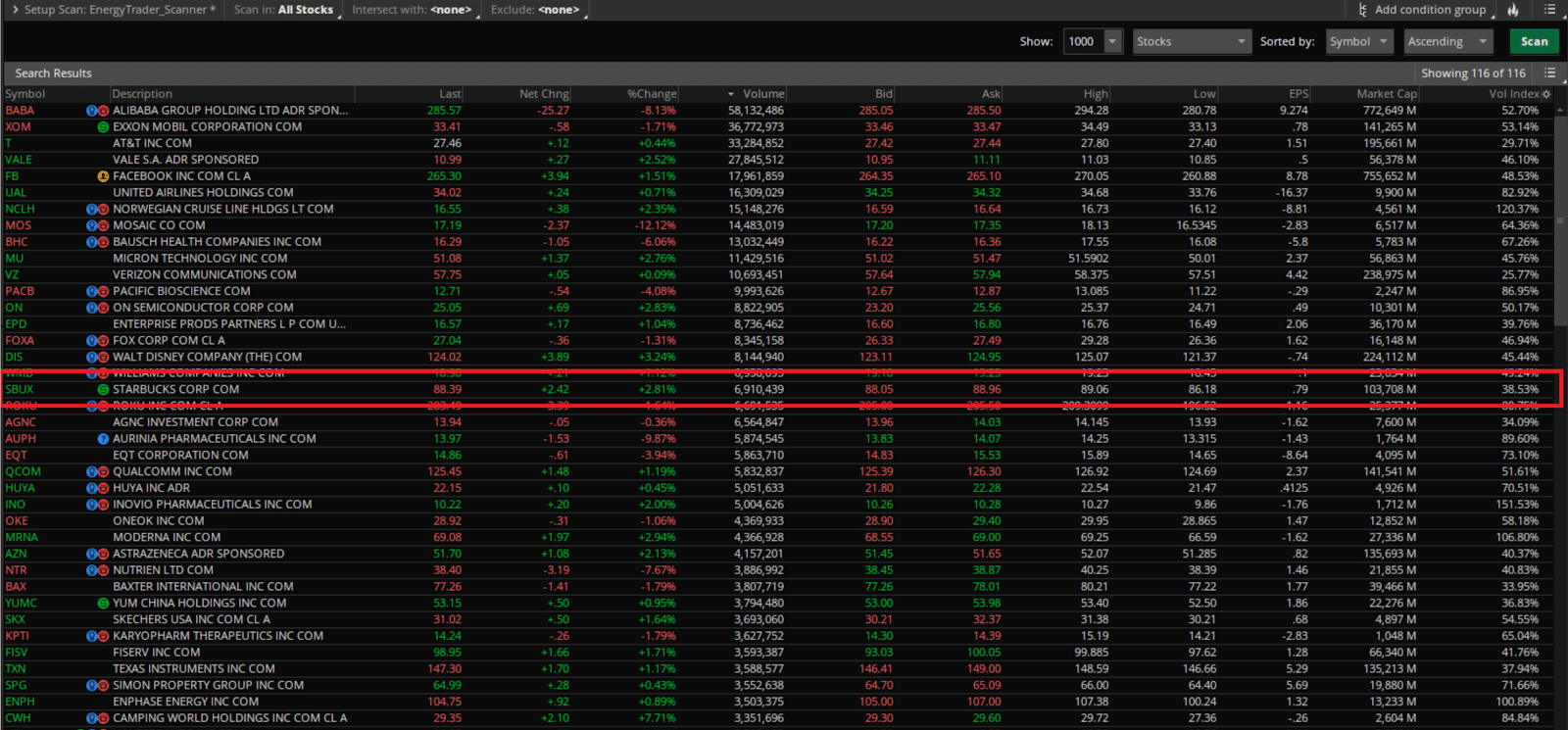Click the ENPH symbol

pos(20,702)
